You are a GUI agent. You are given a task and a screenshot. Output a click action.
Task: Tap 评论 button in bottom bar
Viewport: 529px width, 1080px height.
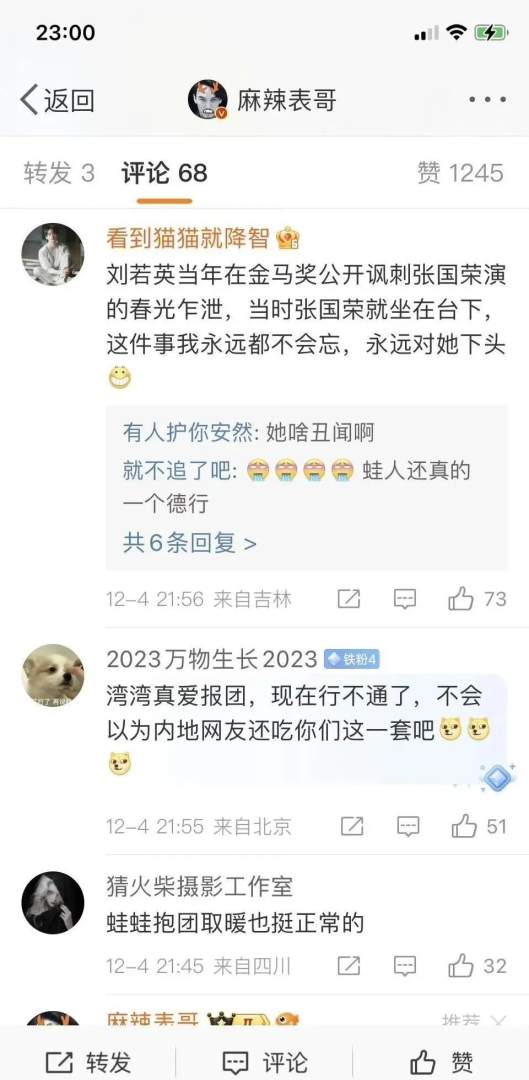[x=264, y=1061]
